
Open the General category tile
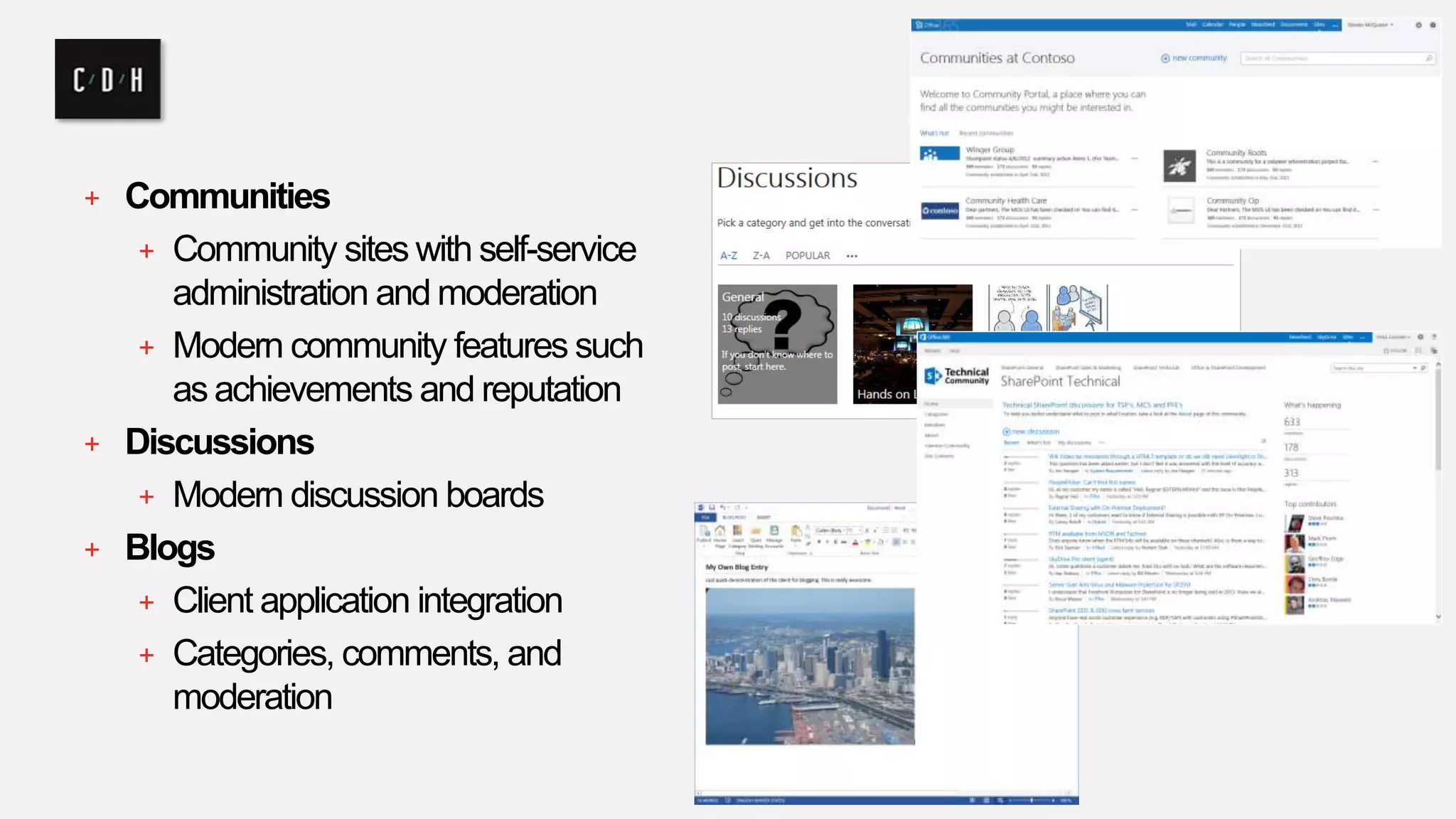[x=777, y=344]
